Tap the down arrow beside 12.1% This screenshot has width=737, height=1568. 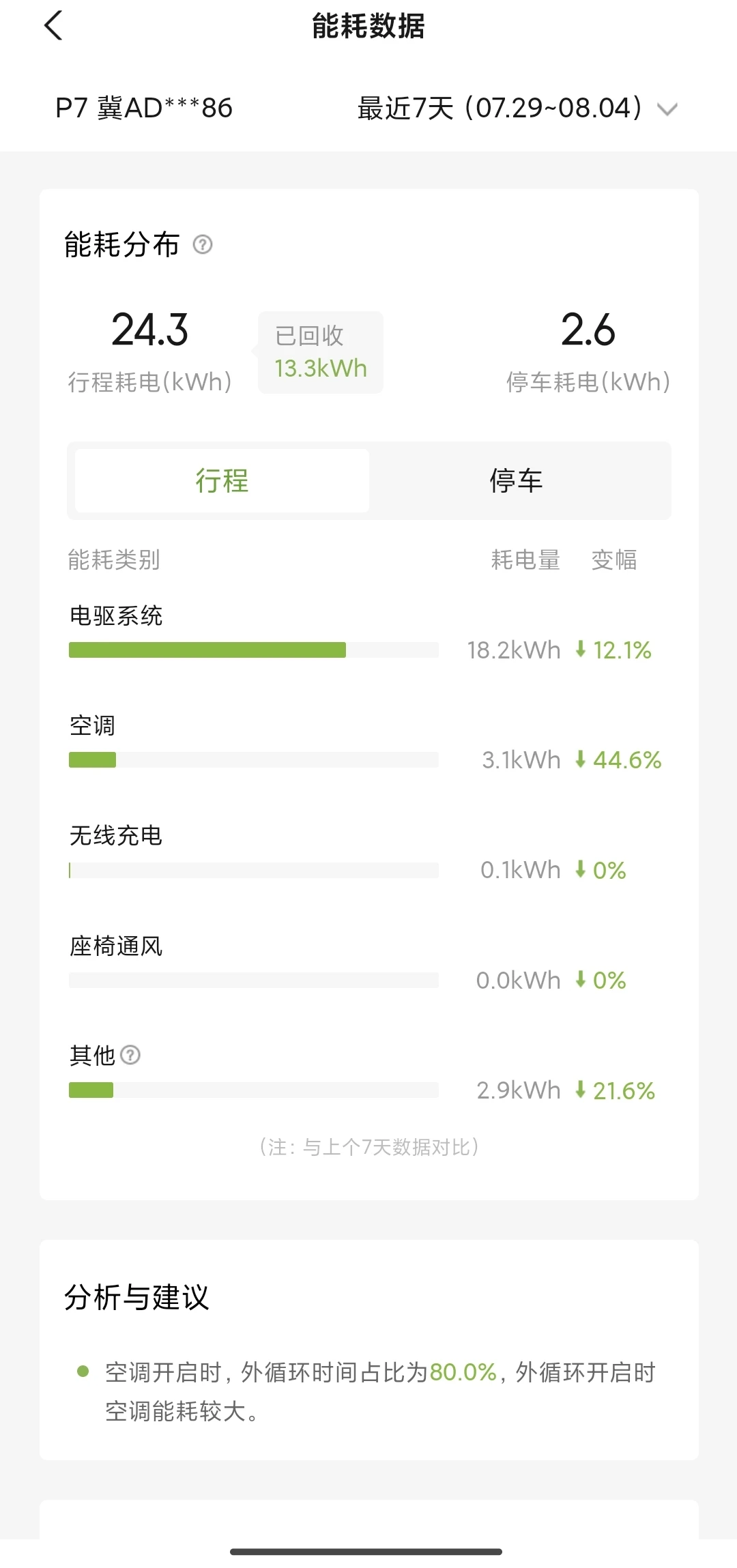581,649
